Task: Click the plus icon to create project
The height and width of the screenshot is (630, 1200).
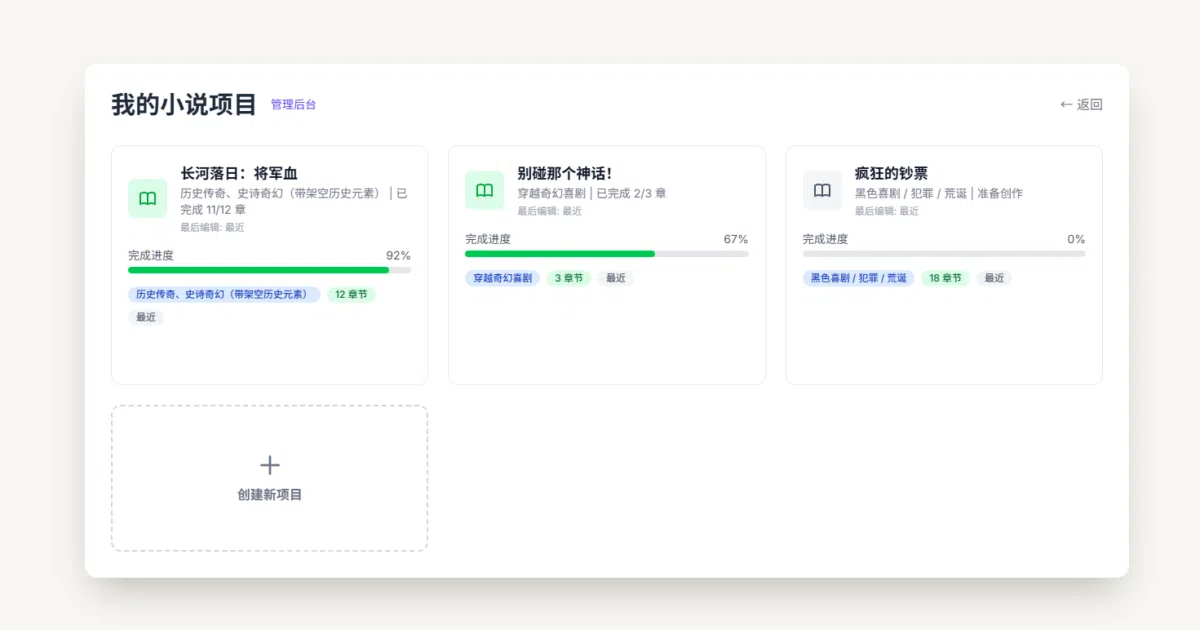Action: click(270, 465)
